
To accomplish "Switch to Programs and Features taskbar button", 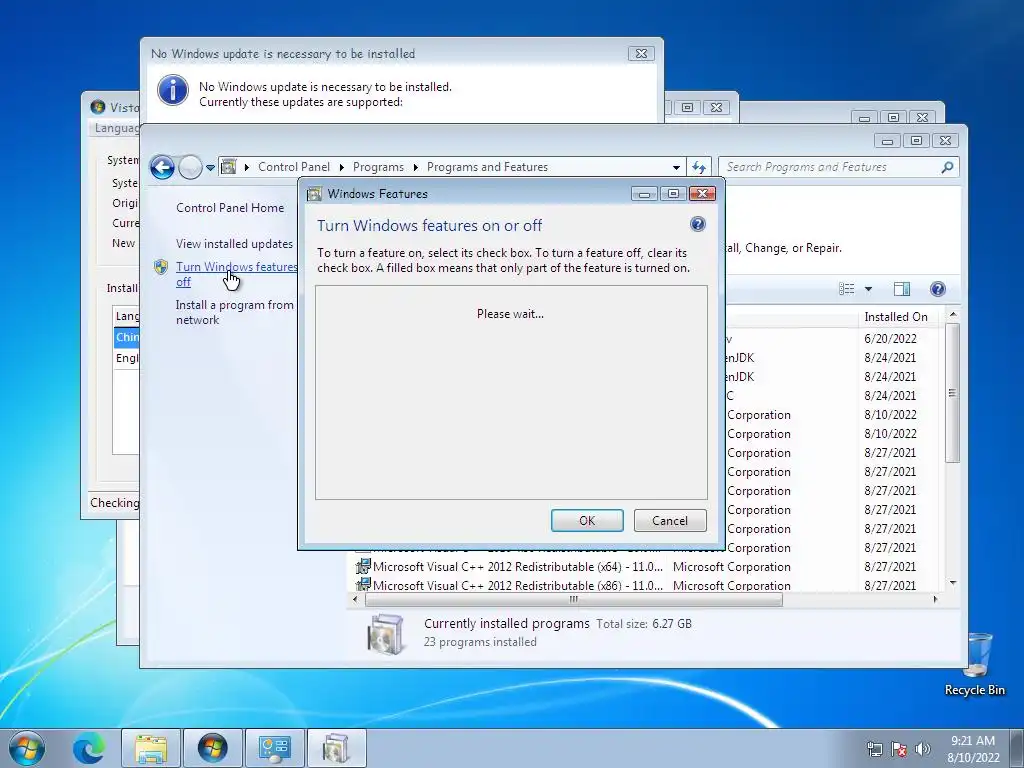I will 336,748.
